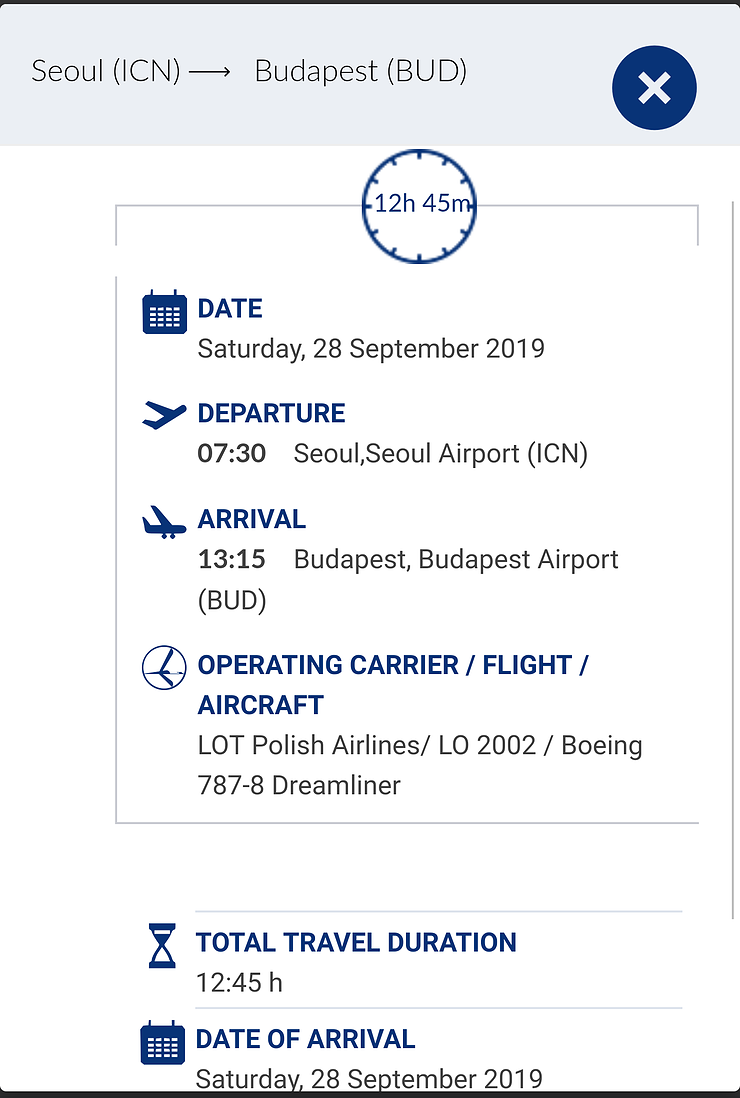This screenshot has width=740, height=1098.
Task: Click the hourglass travel duration icon
Action: (x=162, y=946)
